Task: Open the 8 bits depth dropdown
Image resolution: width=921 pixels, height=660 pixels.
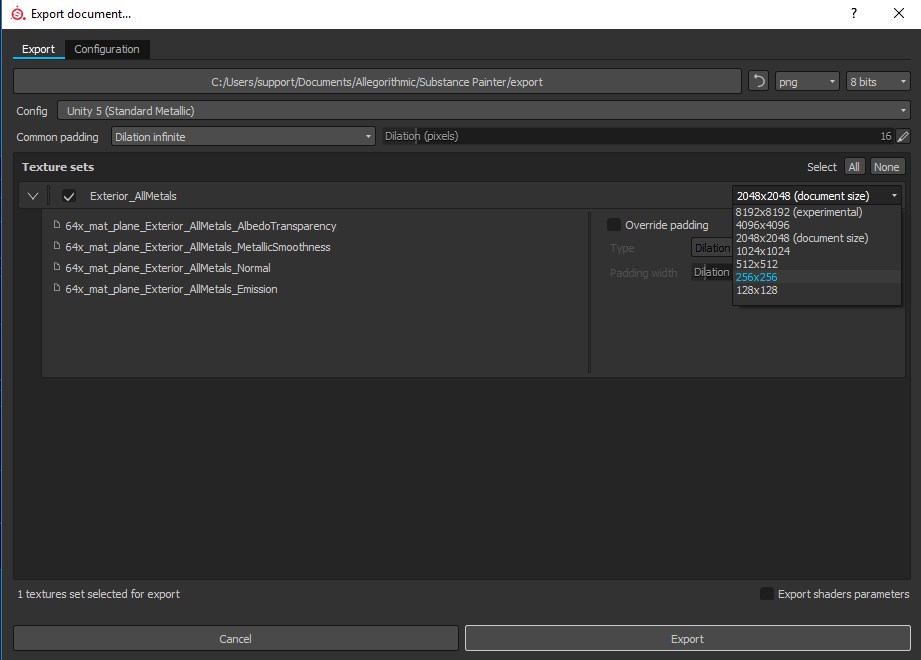Action: point(878,82)
